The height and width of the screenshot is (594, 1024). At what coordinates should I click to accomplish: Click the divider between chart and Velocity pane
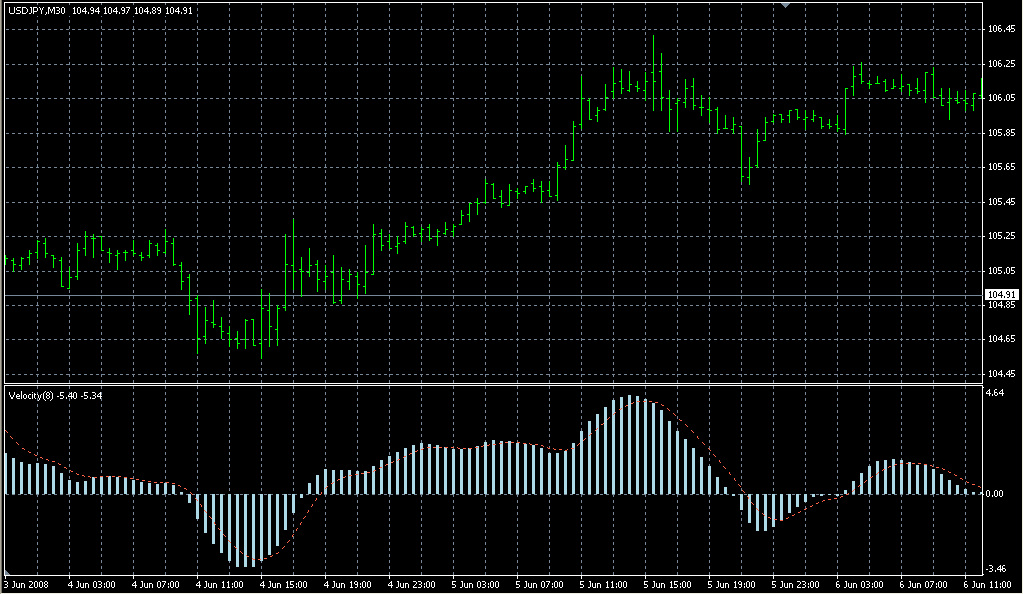[x=490, y=384]
